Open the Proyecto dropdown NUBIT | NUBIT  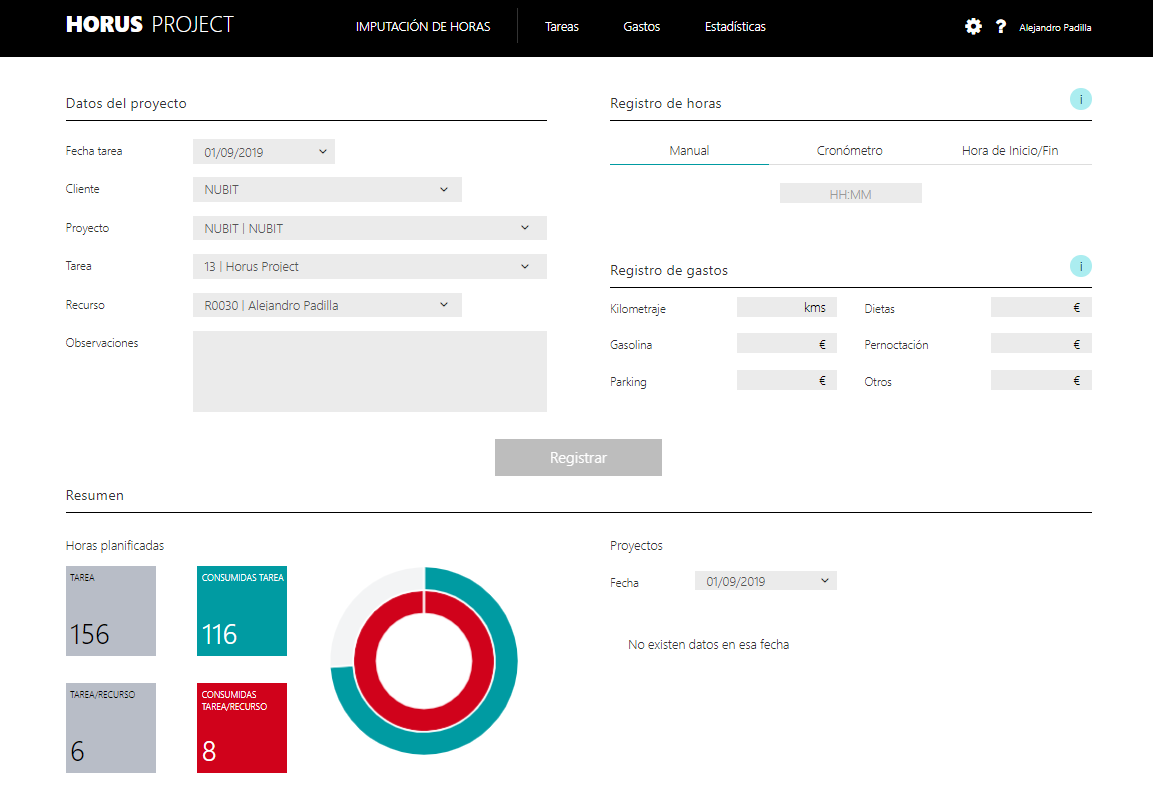pos(370,228)
